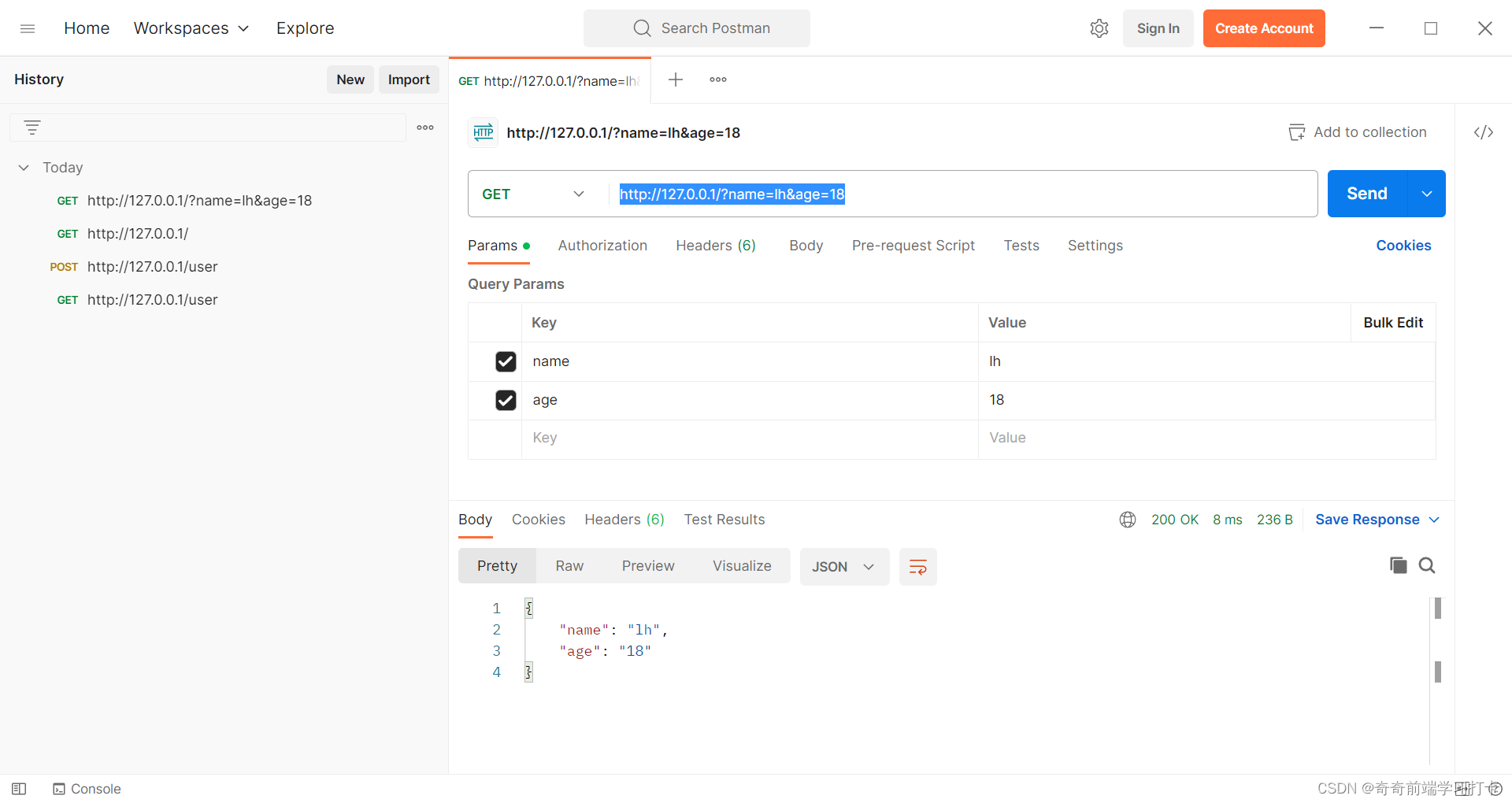This screenshot has width=1512, height=803.
Task: Go to Home
Action: (87, 28)
